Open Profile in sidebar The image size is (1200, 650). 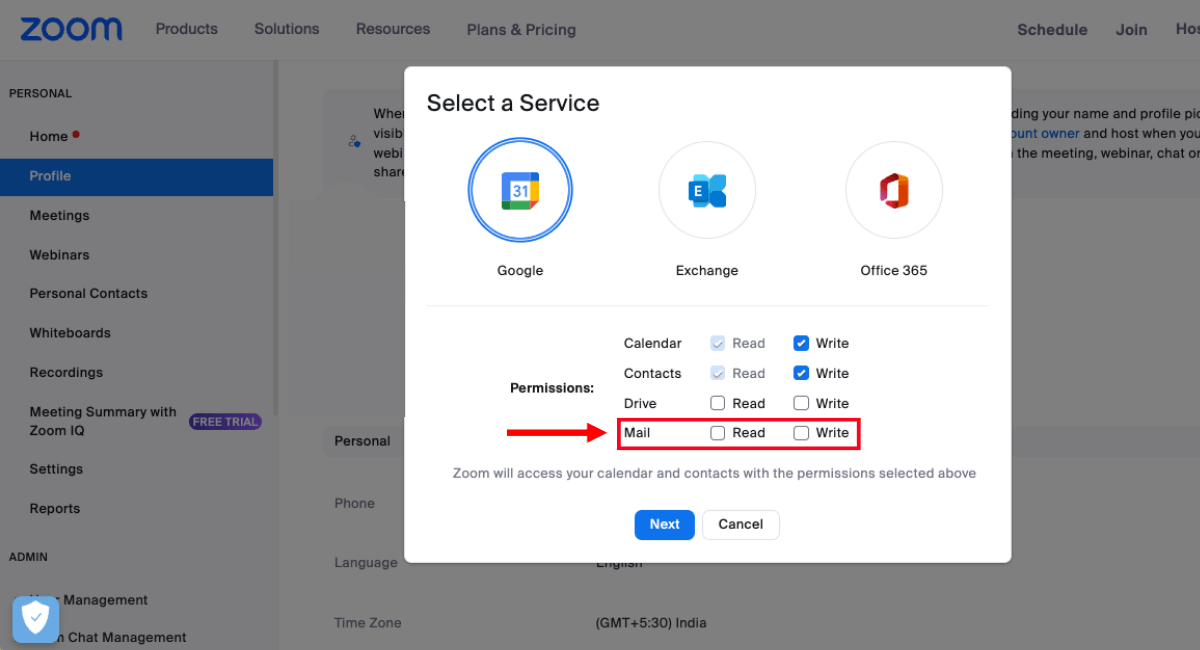tap(136, 176)
